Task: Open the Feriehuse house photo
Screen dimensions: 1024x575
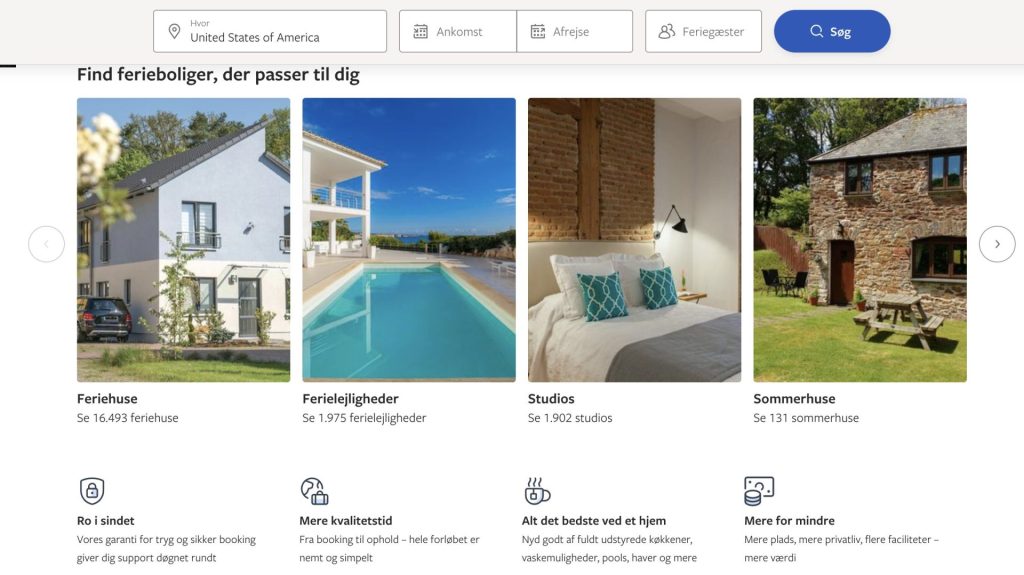Action: pyautogui.click(x=184, y=240)
